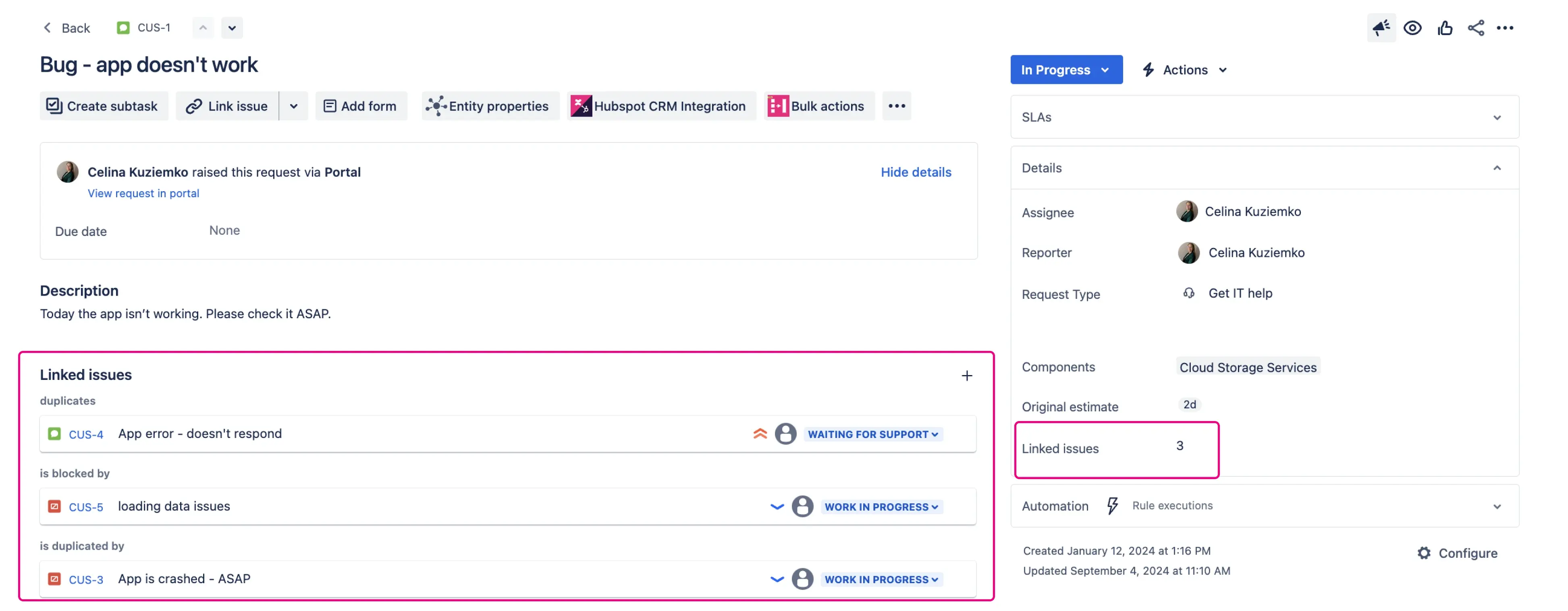Viewport: 1568px width, 611px height.
Task: Open linked issue CUS-5
Action: 86,507
